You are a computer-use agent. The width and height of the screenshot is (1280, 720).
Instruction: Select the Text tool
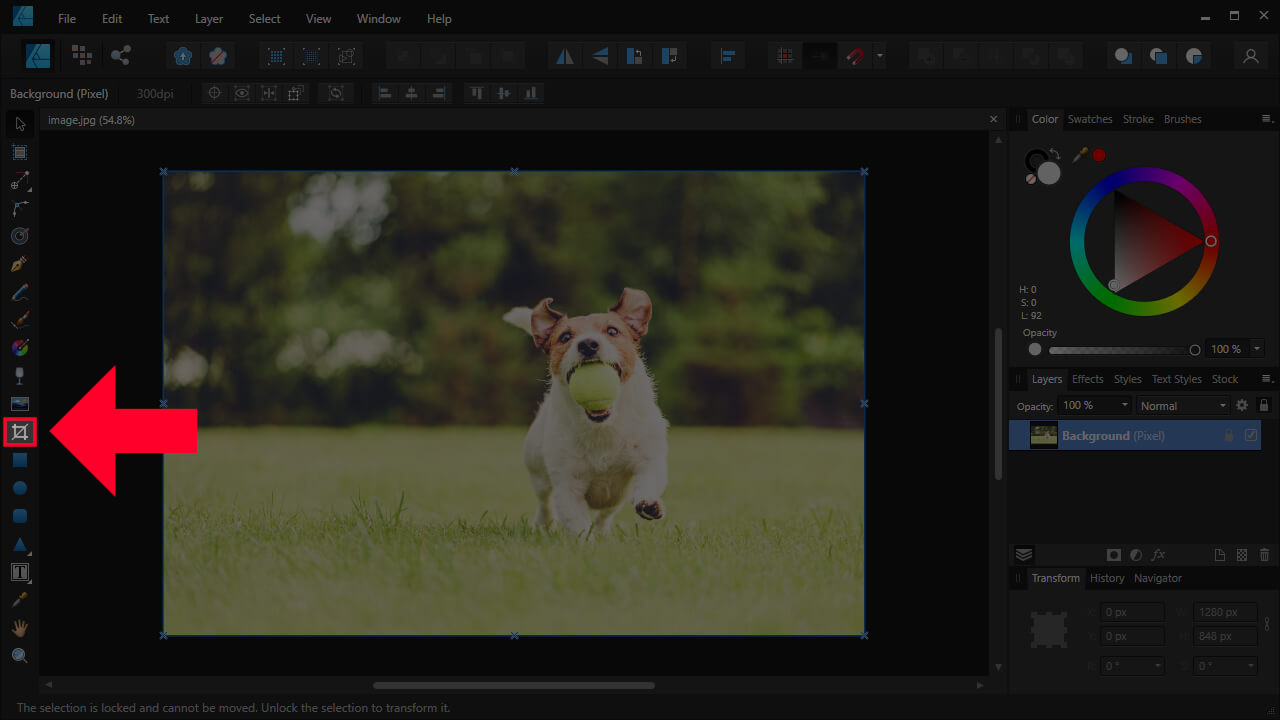19,572
